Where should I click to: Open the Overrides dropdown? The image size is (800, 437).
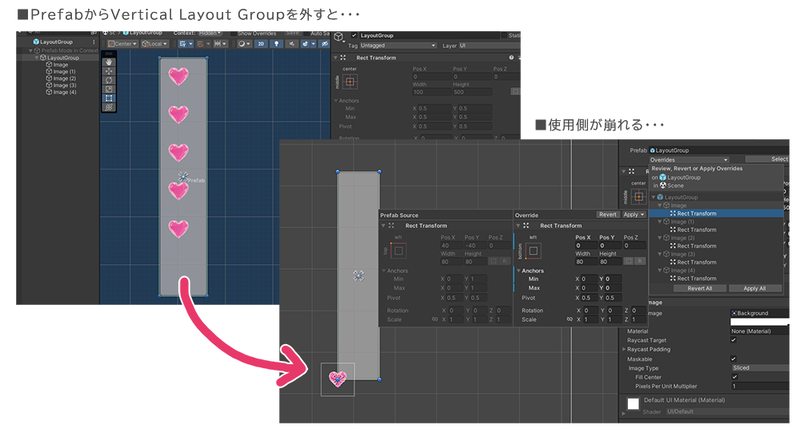pyautogui.click(x=689, y=160)
